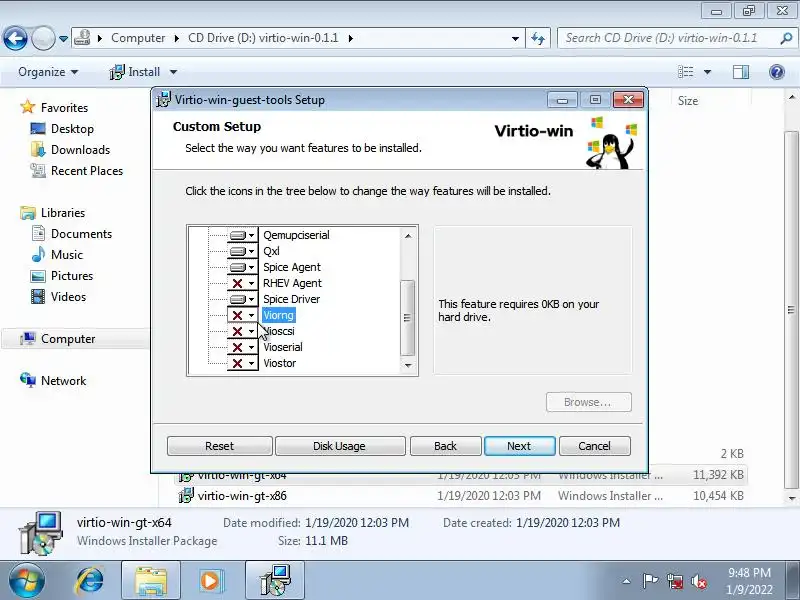
Task: Click Install in the Explorer toolbar
Action: coord(135,72)
